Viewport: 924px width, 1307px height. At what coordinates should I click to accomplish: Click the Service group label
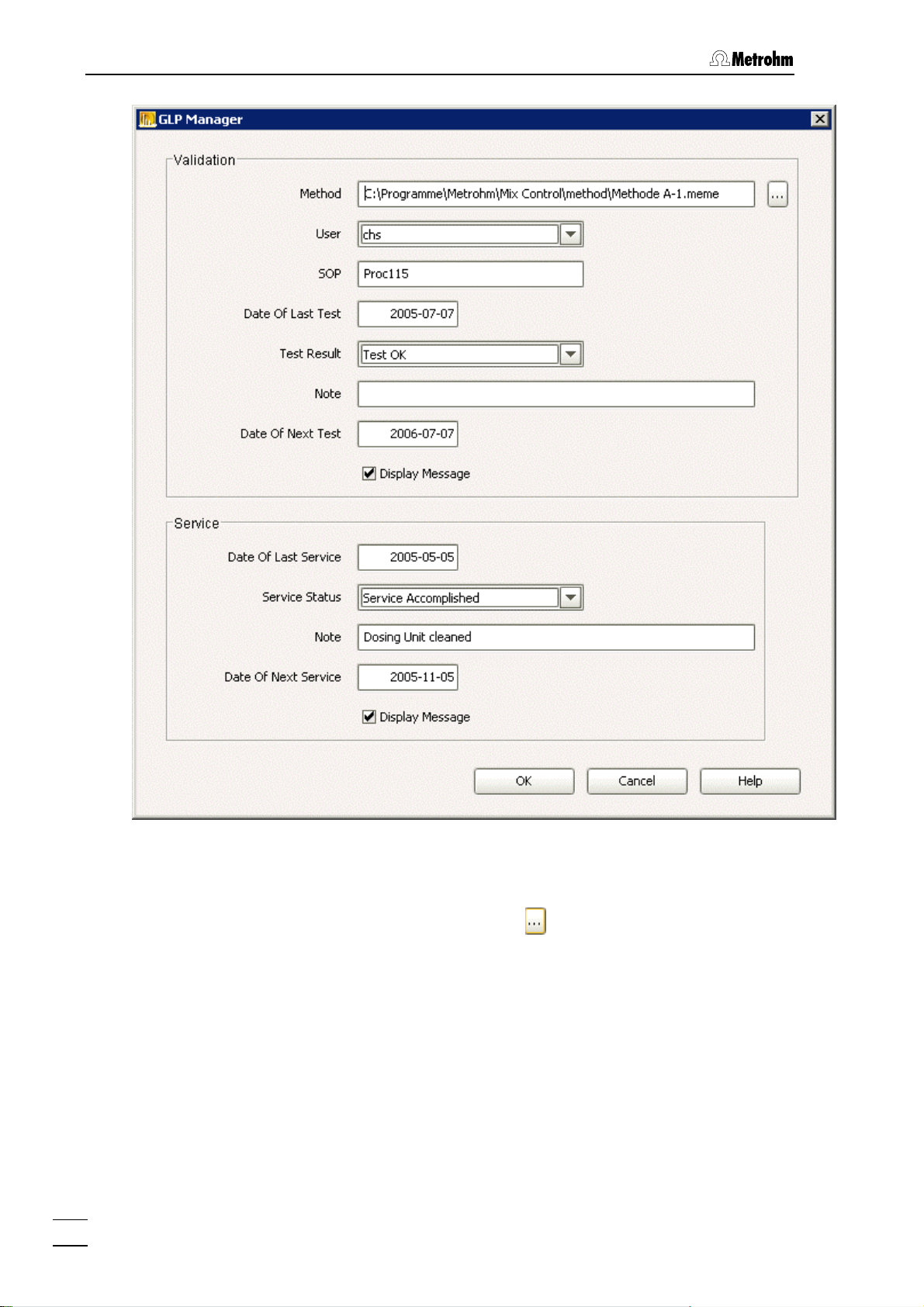(x=196, y=524)
